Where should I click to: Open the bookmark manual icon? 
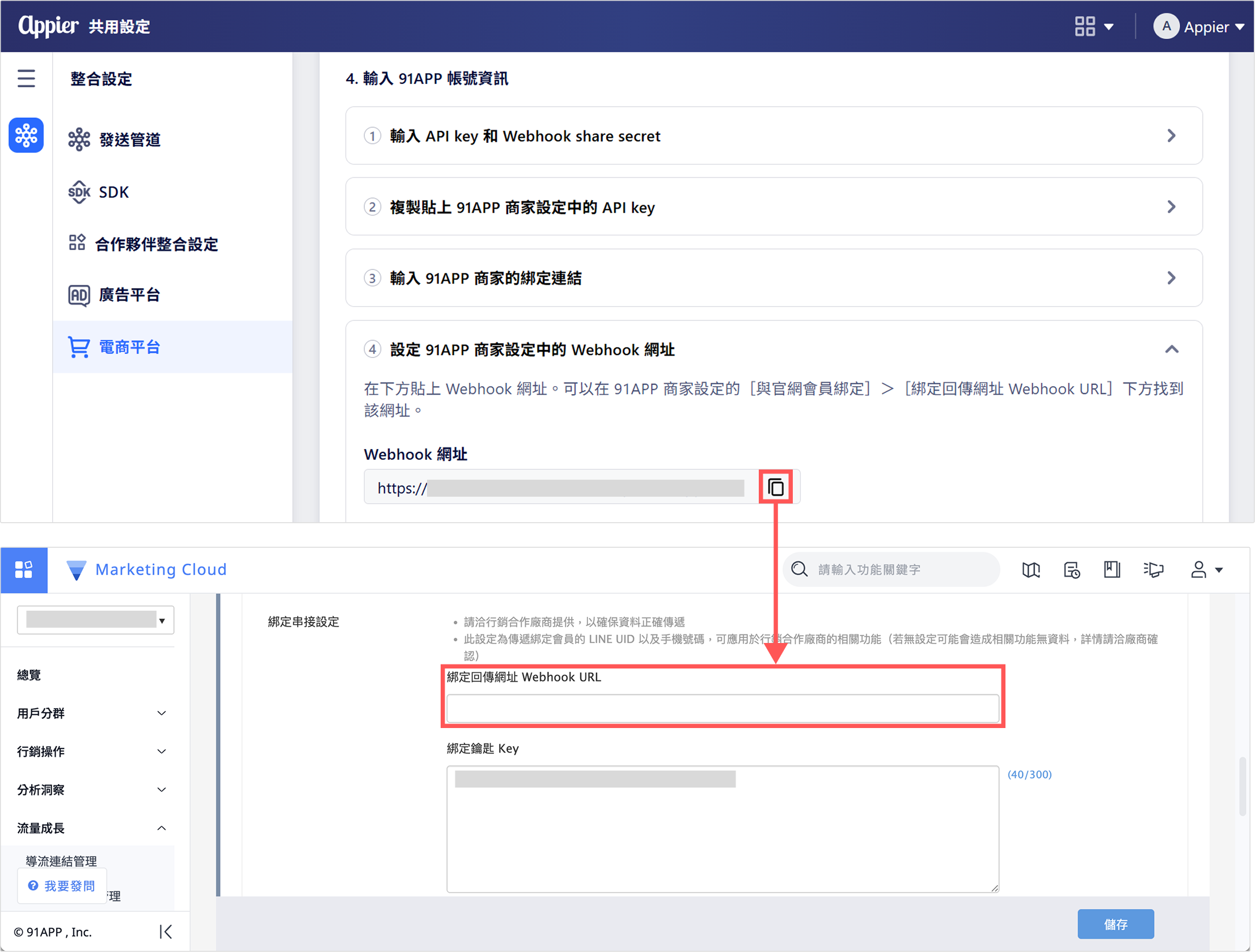(1112, 570)
